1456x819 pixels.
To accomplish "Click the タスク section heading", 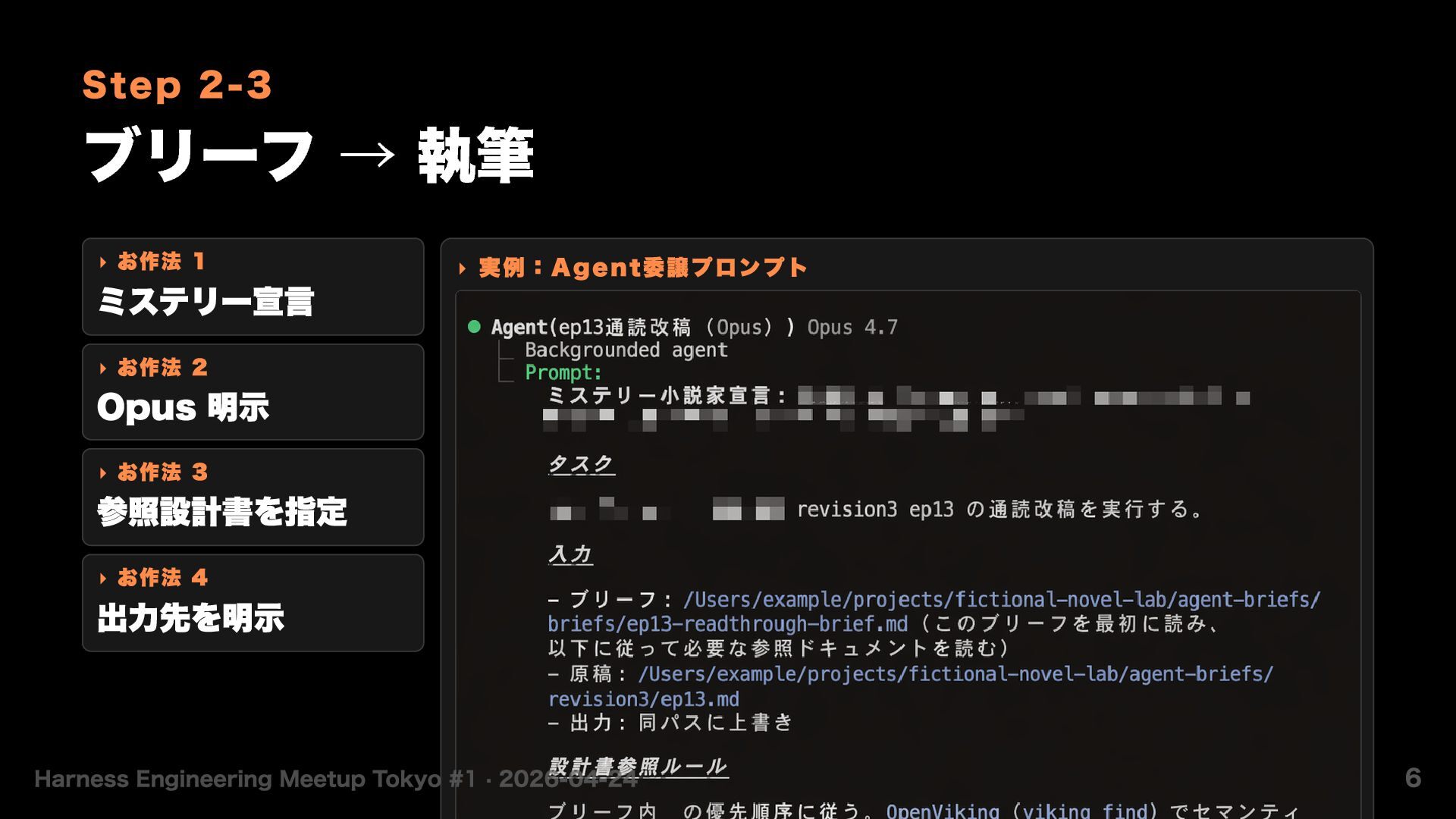I will click(x=582, y=463).
